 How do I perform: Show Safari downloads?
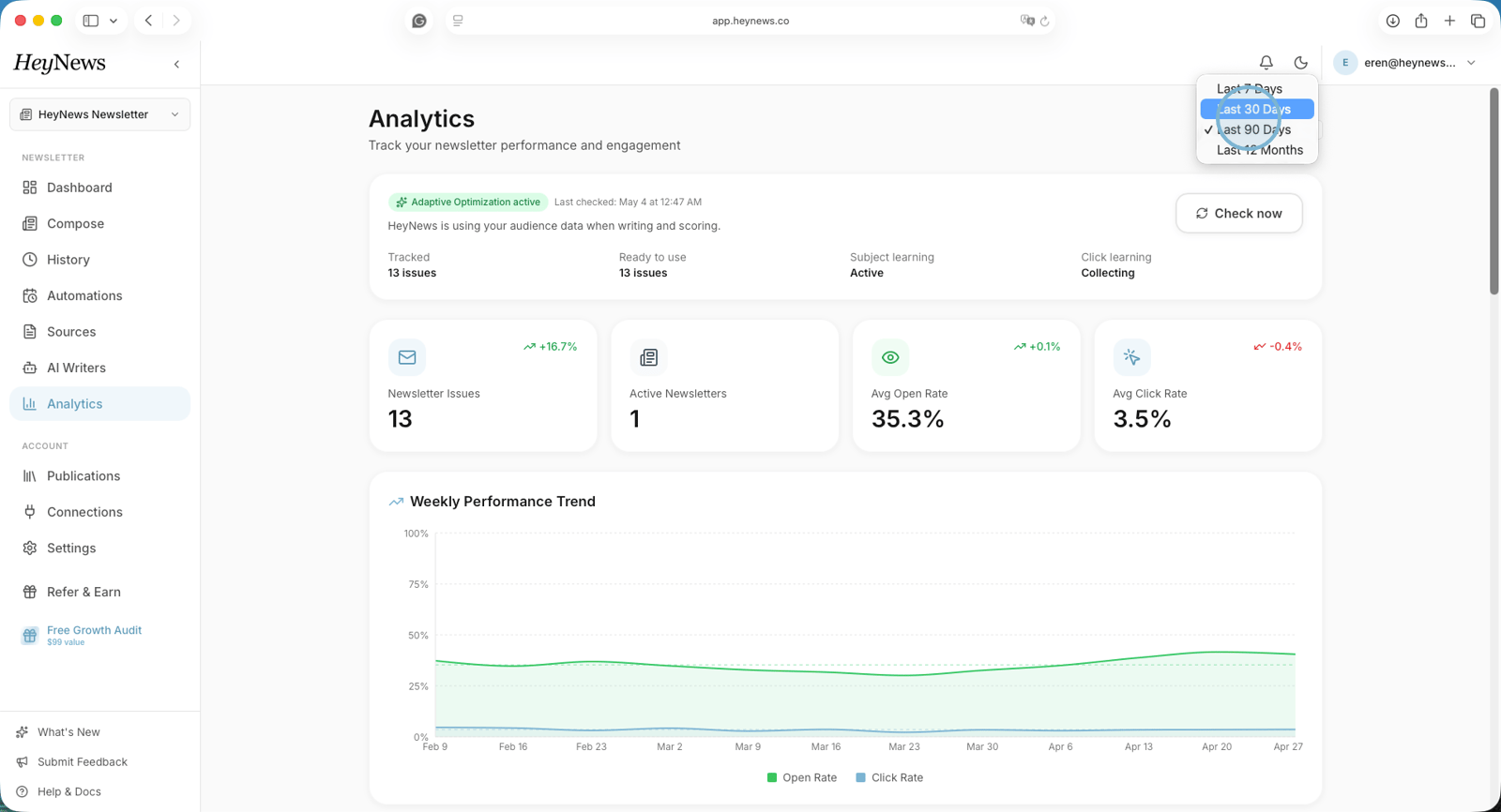tap(1393, 21)
